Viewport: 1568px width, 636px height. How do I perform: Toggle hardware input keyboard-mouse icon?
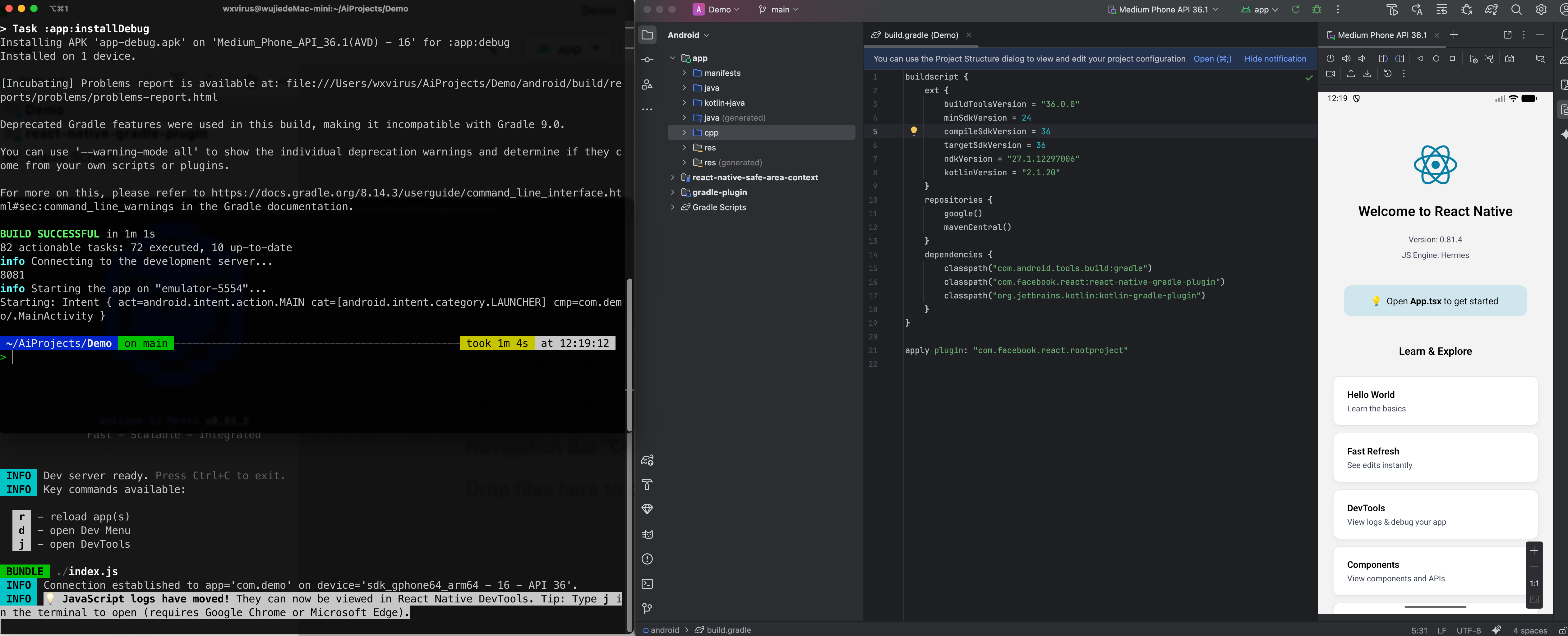coord(1489,58)
